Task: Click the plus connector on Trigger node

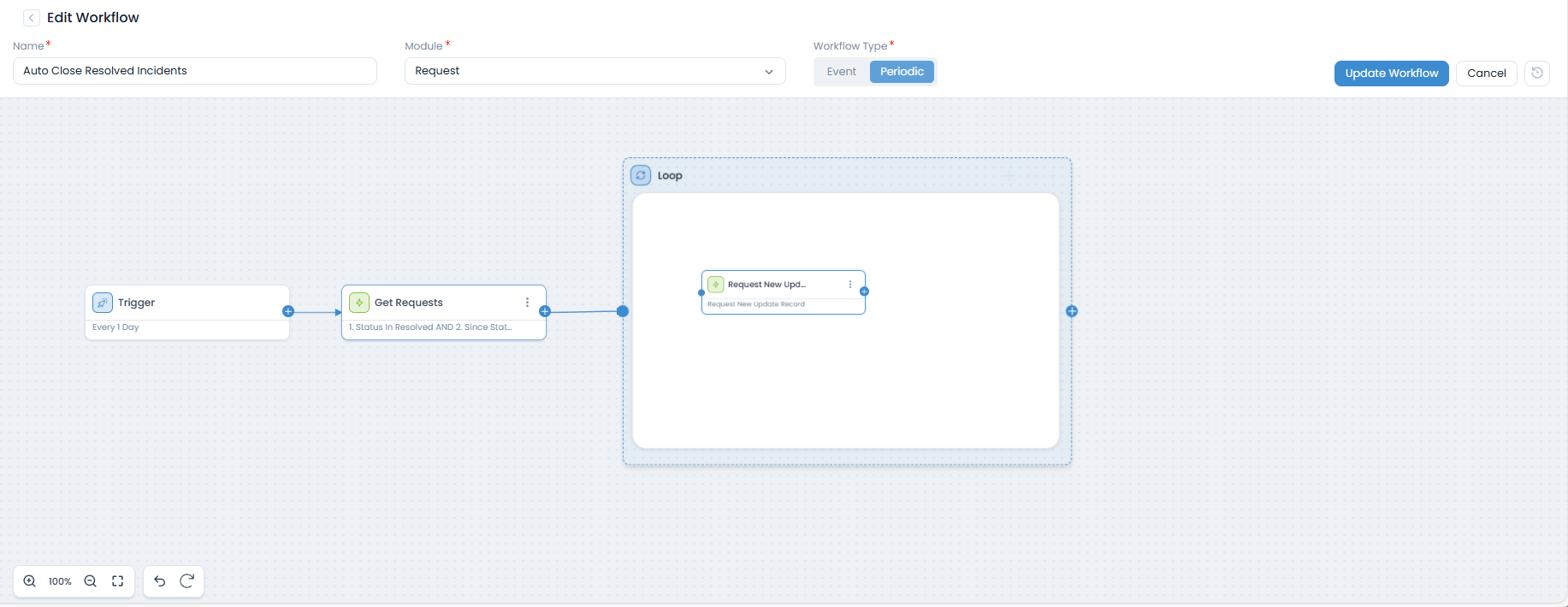Action: (288, 311)
